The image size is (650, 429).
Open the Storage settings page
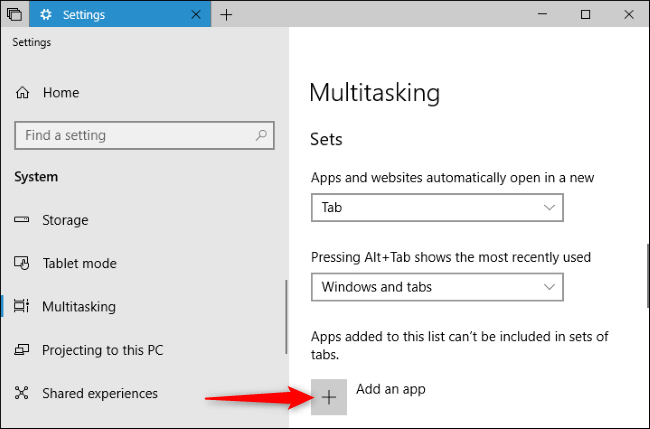pyautogui.click(x=65, y=220)
